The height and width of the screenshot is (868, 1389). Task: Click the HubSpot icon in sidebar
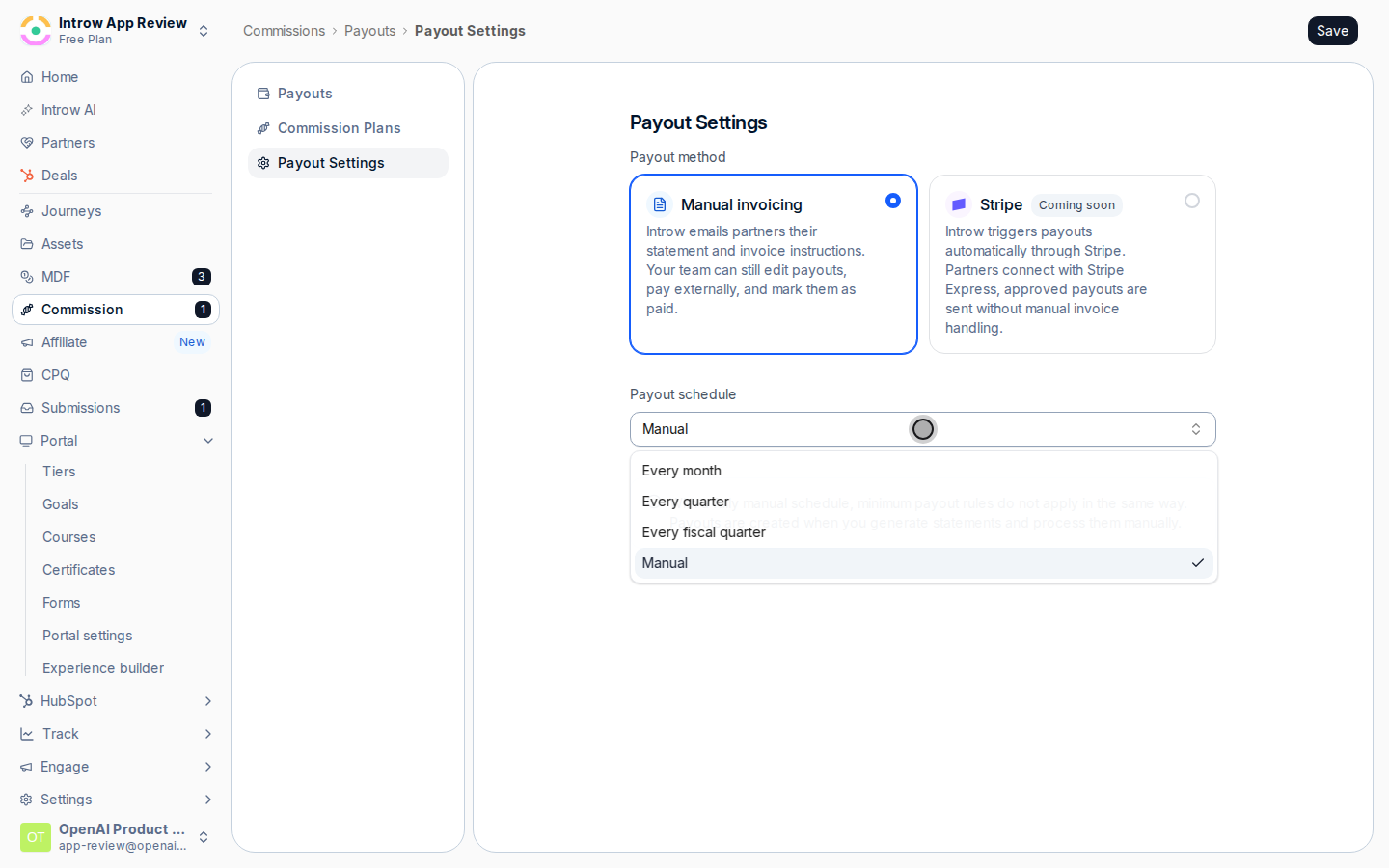(x=26, y=701)
